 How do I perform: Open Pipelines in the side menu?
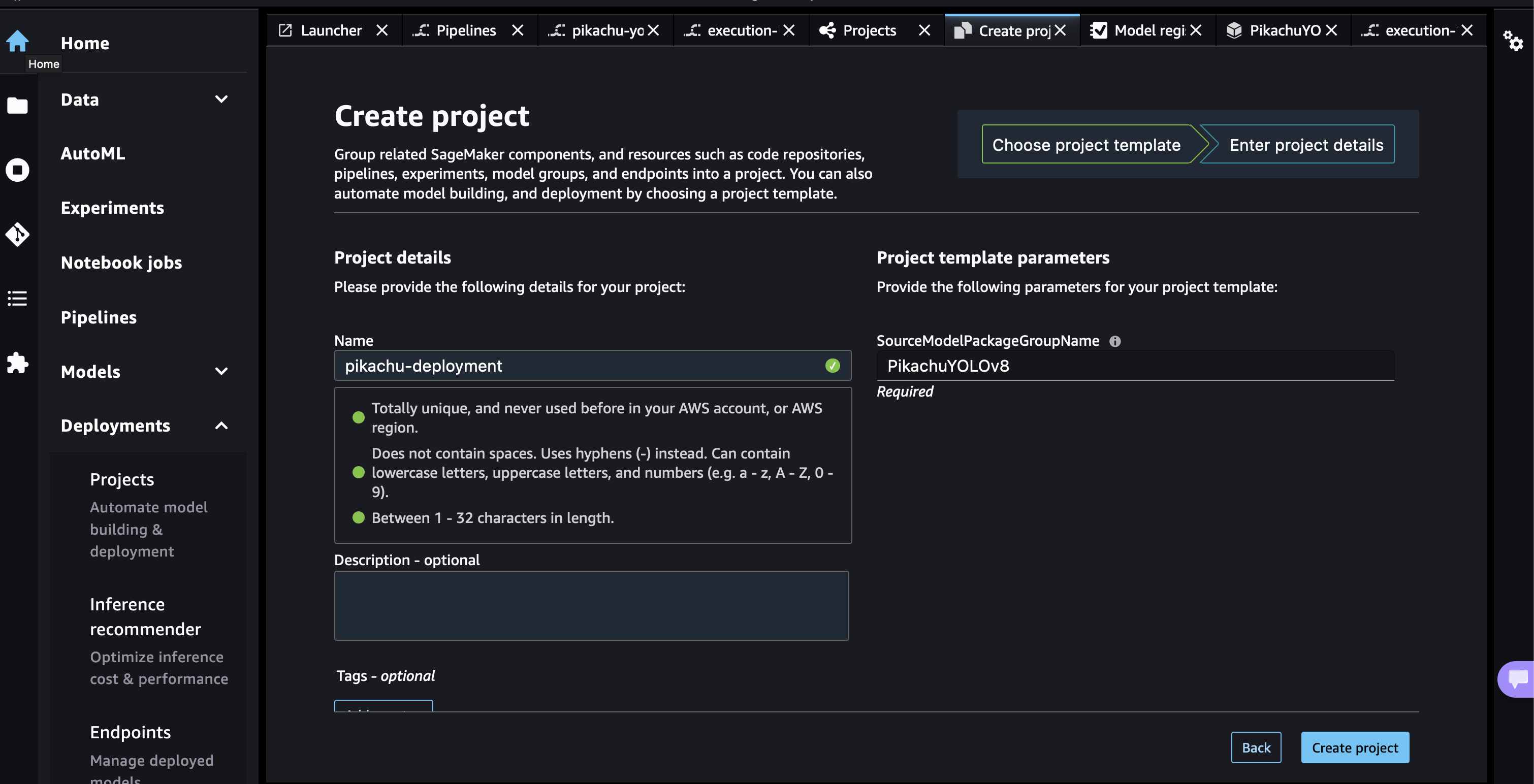98,317
